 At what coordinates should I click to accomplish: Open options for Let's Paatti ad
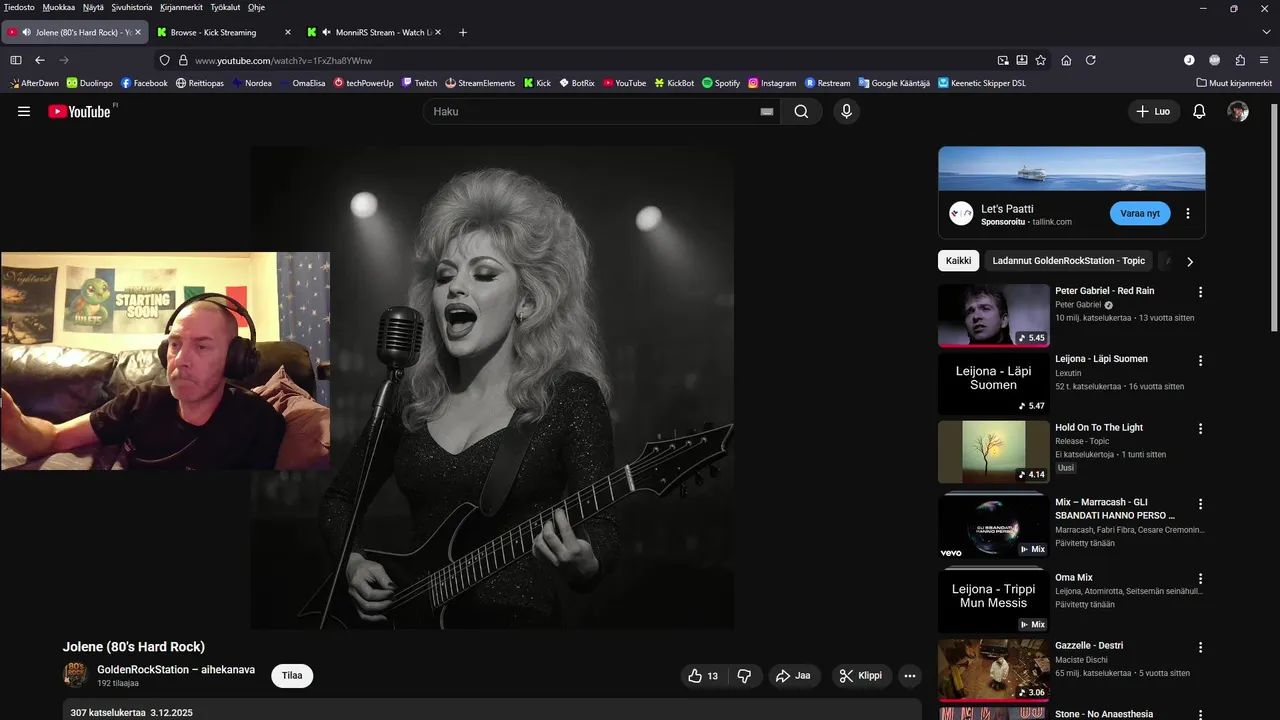click(1188, 213)
